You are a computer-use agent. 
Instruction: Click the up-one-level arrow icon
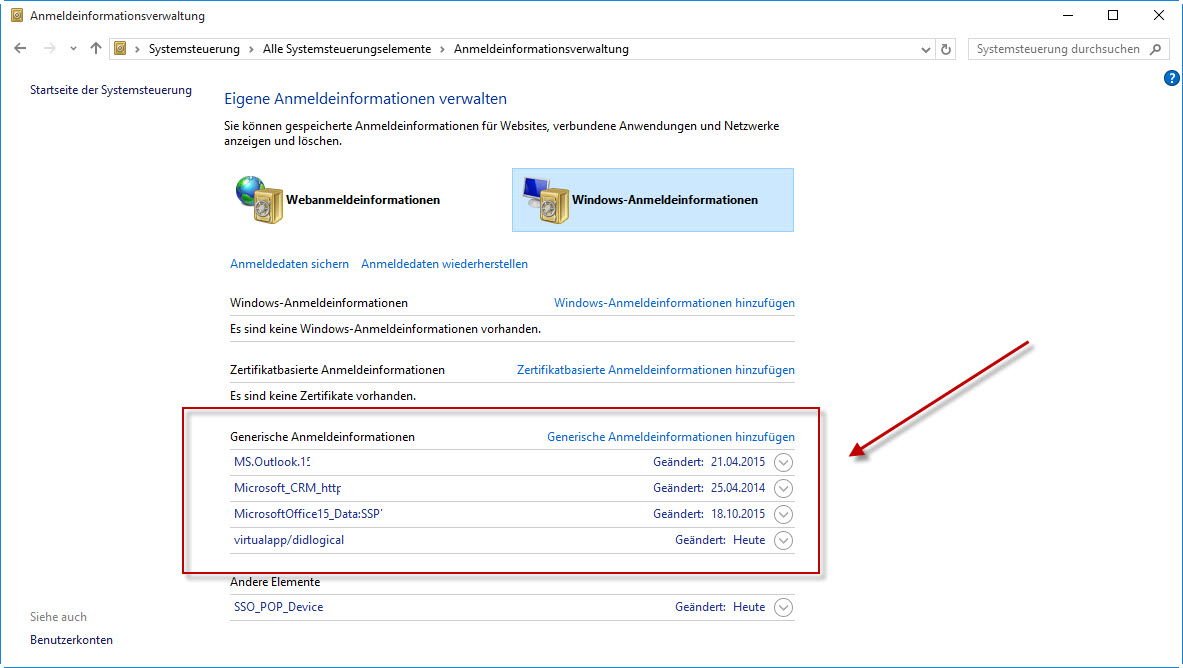tap(96, 48)
